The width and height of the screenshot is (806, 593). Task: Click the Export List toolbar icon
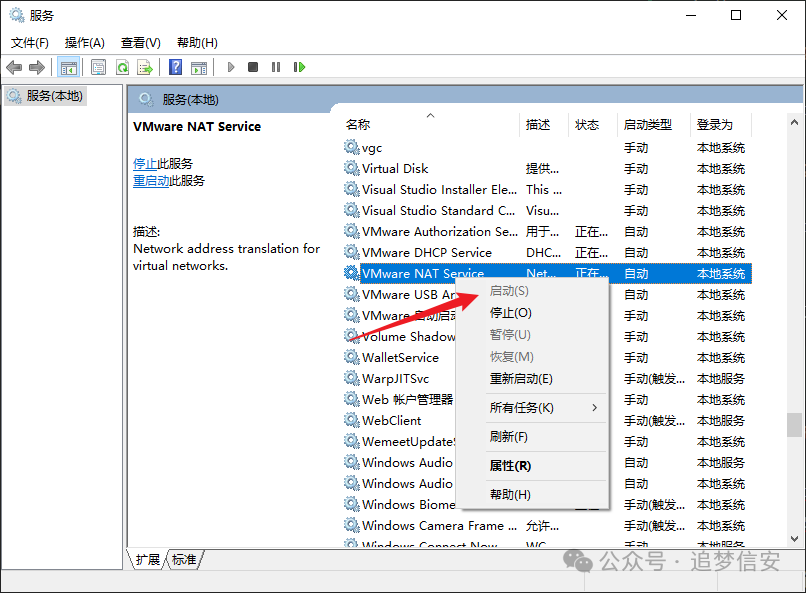tap(145, 67)
